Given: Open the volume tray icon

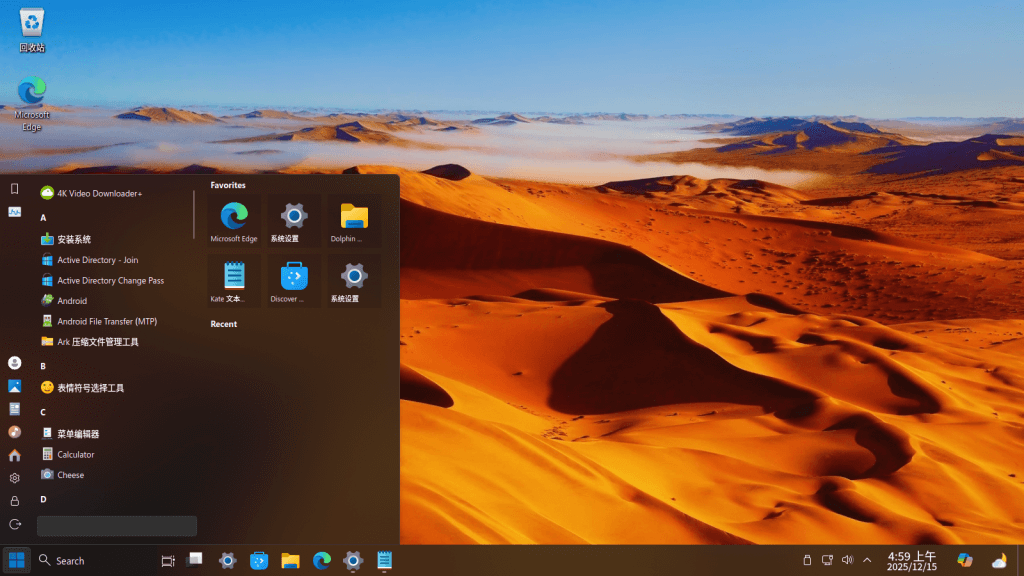Looking at the screenshot, I should point(848,560).
